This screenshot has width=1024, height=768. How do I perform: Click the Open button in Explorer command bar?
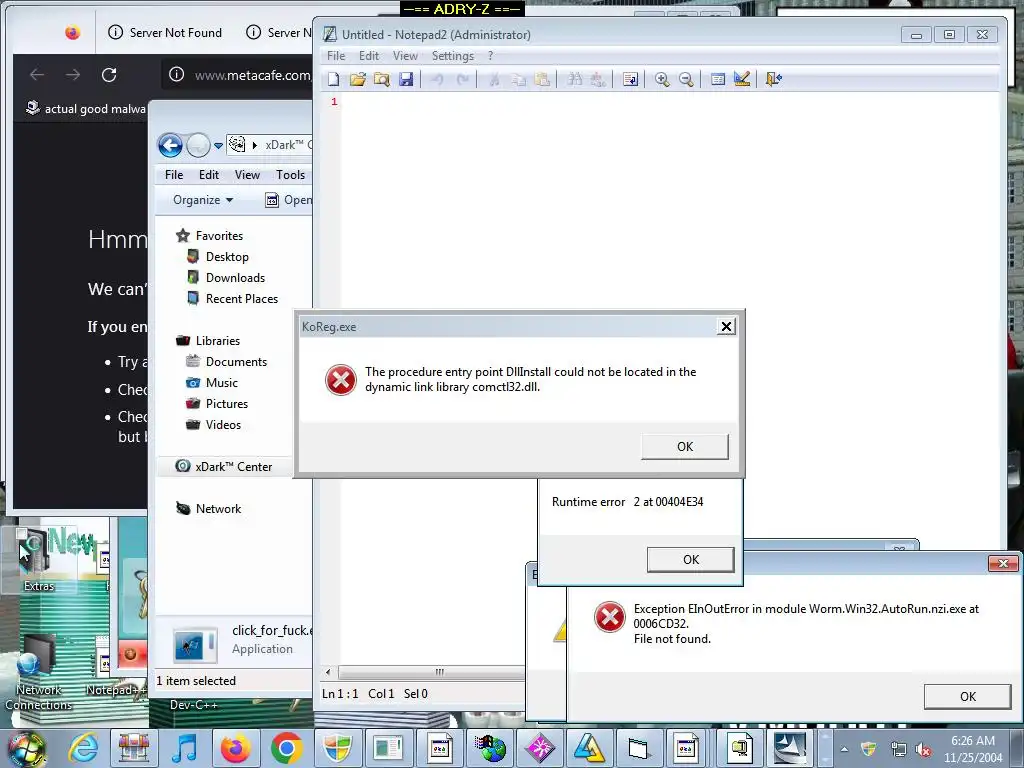point(289,200)
